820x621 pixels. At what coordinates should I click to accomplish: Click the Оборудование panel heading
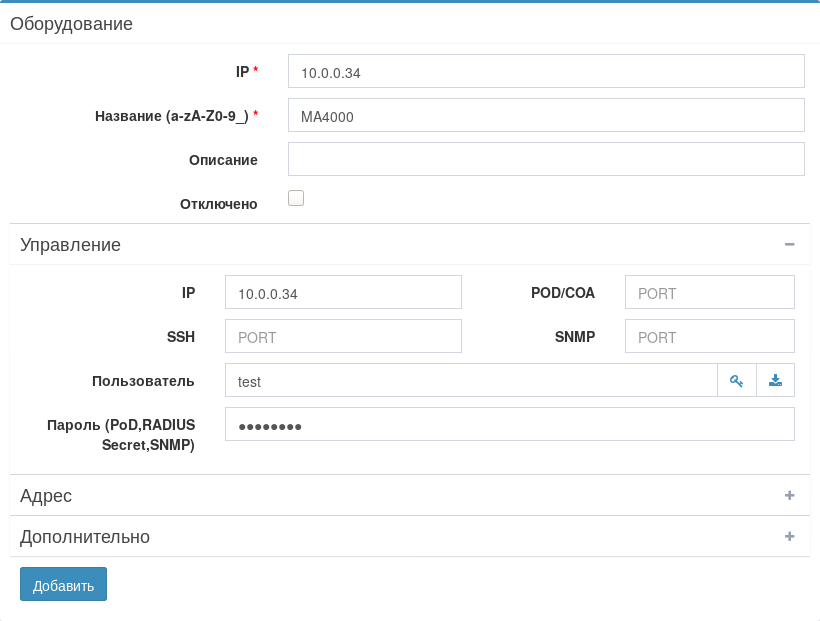[72, 24]
